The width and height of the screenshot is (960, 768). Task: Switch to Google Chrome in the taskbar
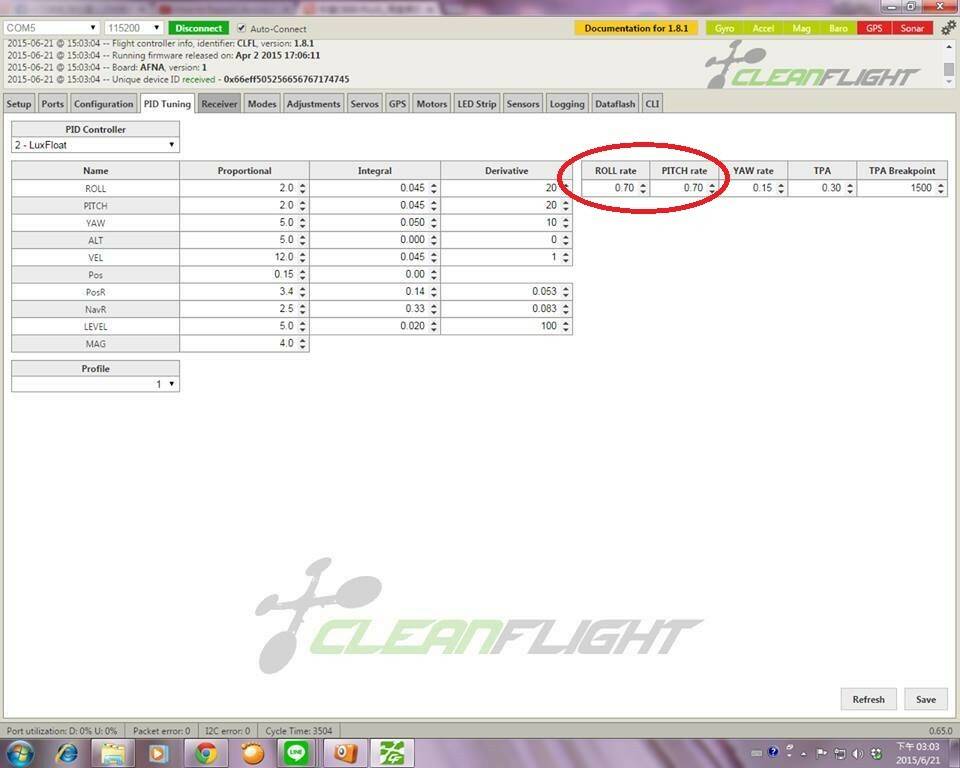coord(206,753)
